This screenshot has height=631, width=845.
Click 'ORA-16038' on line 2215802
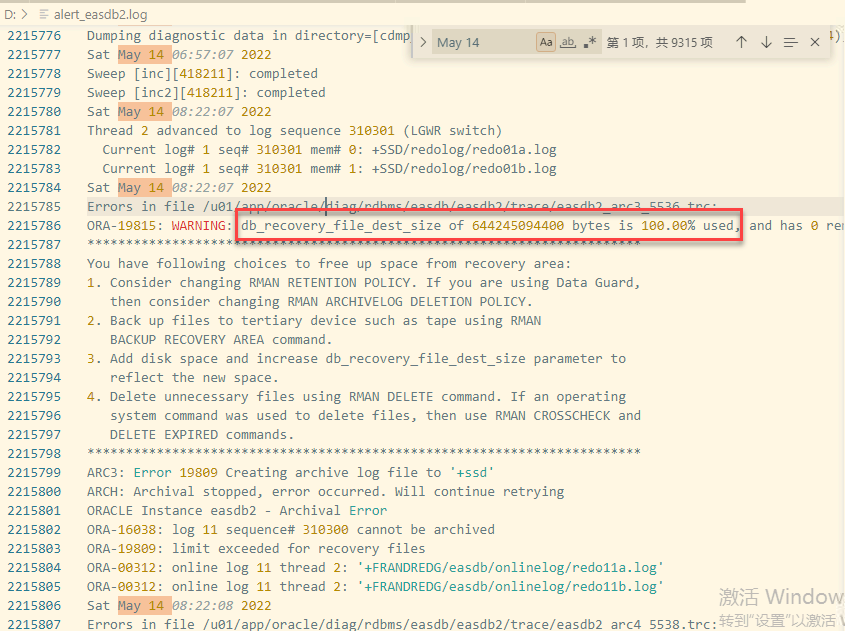click(x=122, y=530)
